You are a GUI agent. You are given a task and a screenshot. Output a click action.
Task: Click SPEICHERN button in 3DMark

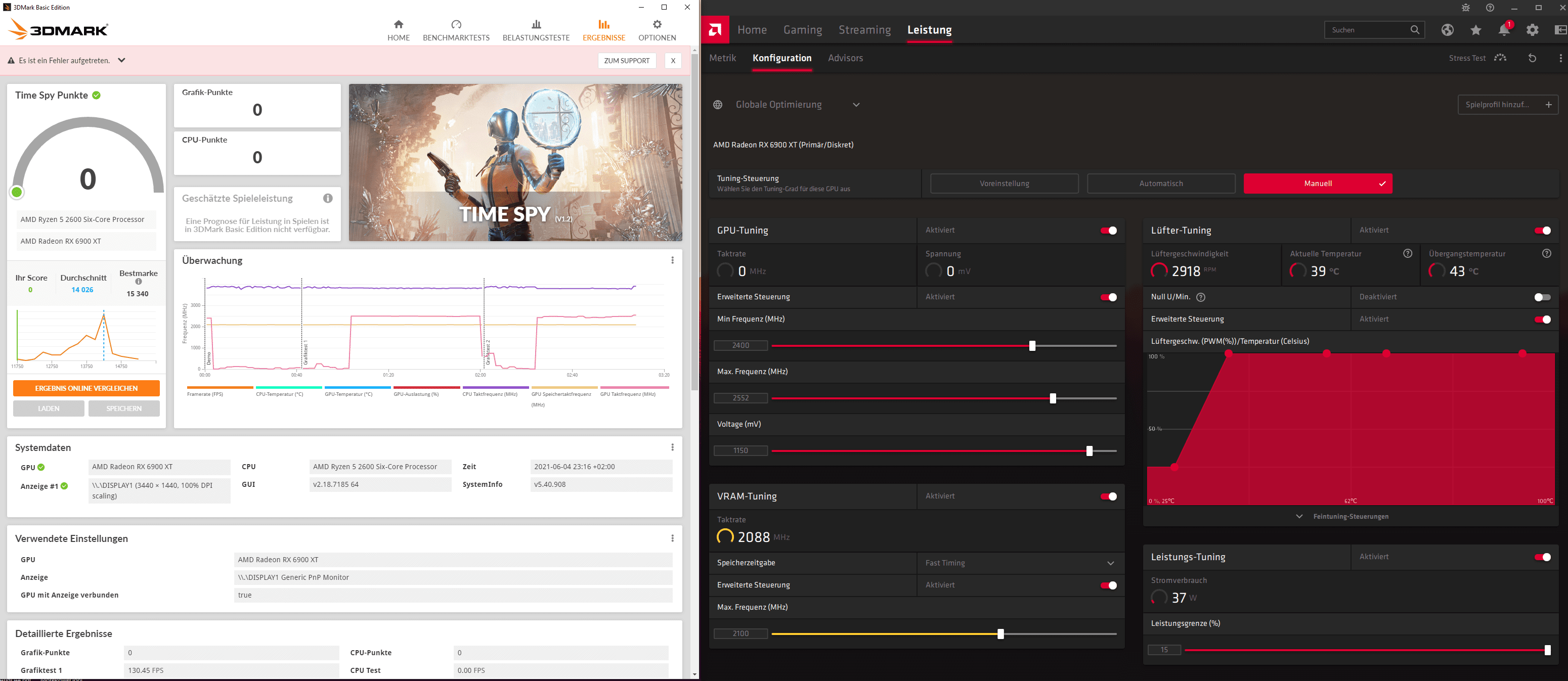click(124, 409)
